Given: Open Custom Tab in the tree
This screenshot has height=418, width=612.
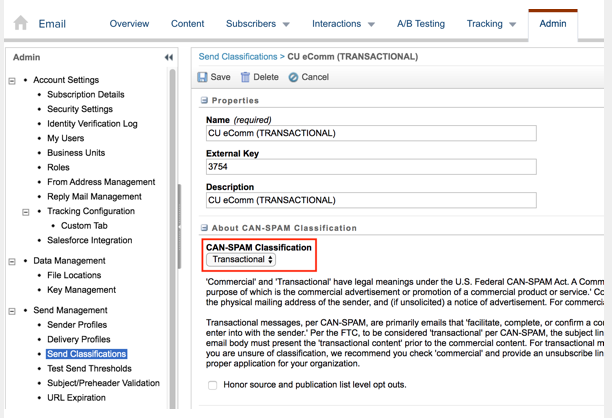Looking at the screenshot, I should tap(84, 226).
